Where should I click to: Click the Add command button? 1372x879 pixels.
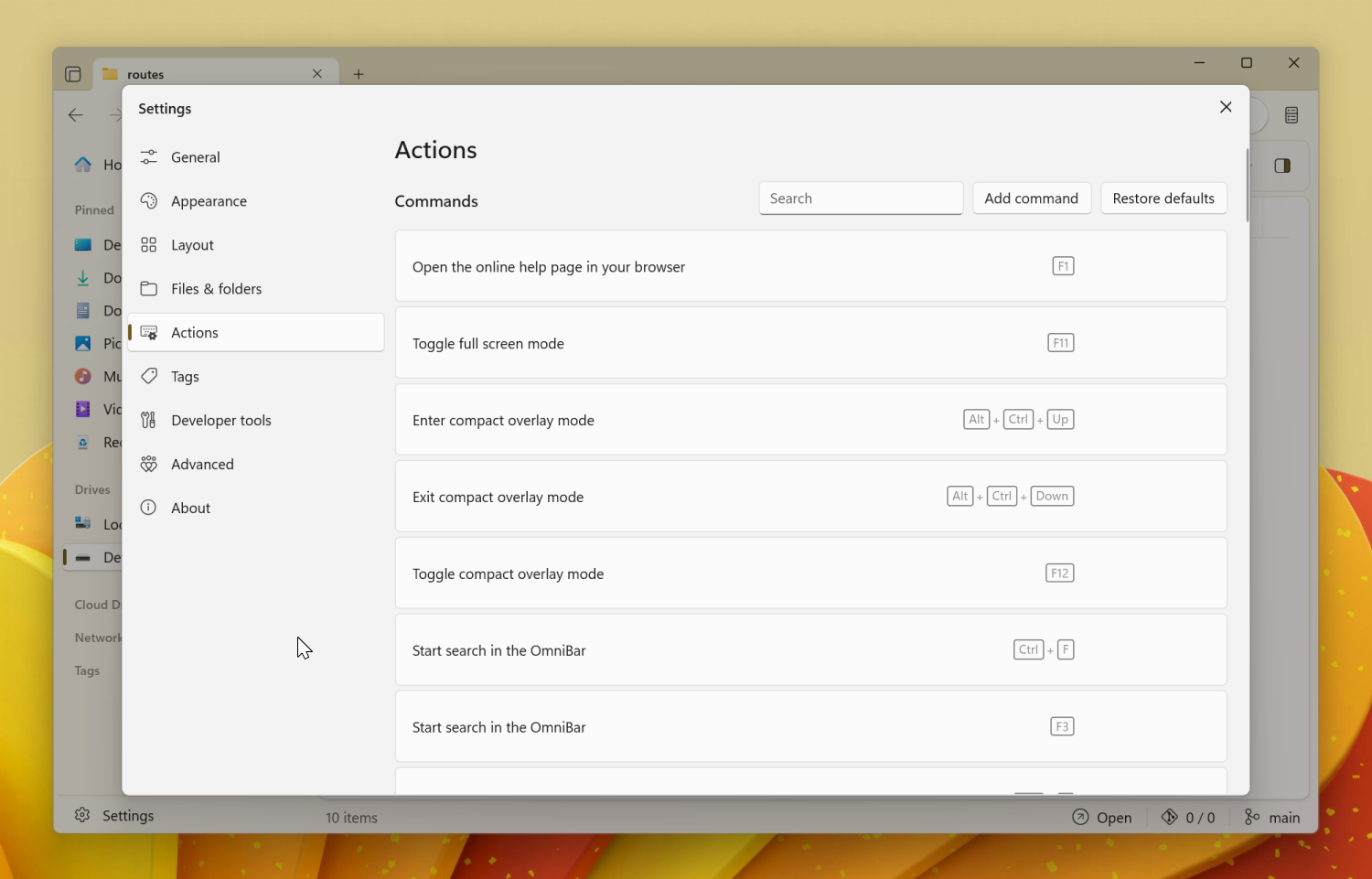(1031, 198)
